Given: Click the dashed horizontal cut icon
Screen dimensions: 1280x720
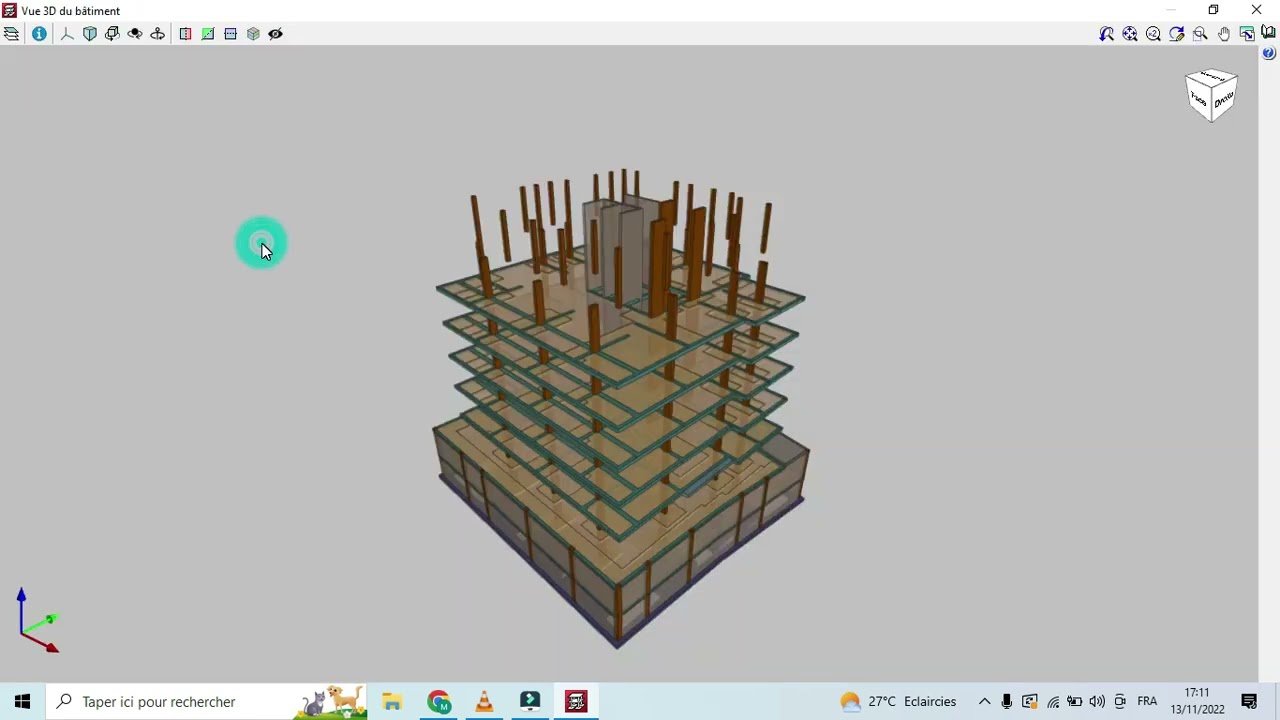Looking at the screenshot, I should pyautogui.click(x=230, y=34).
